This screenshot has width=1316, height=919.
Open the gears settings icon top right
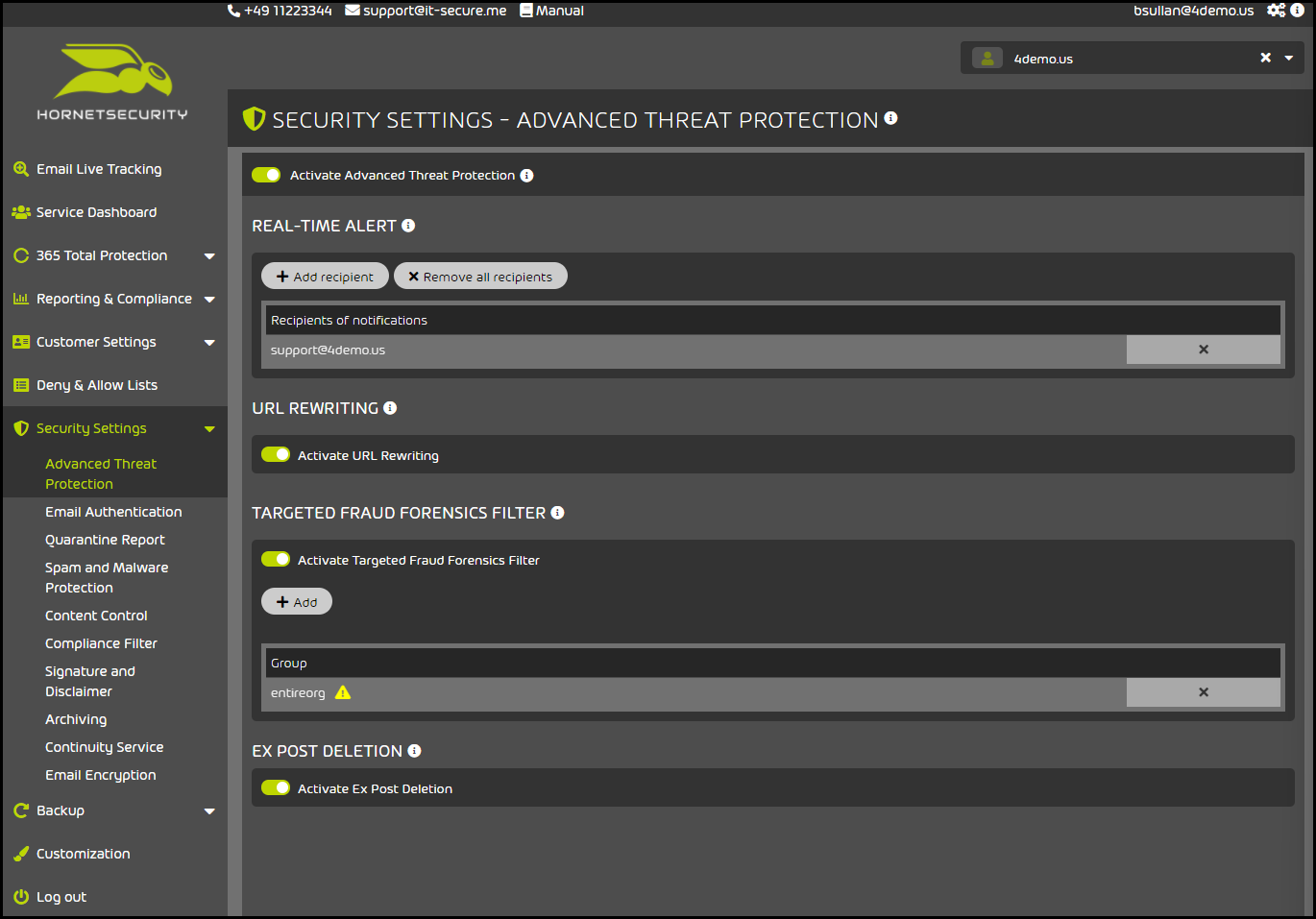click(x=1276, y=11)
